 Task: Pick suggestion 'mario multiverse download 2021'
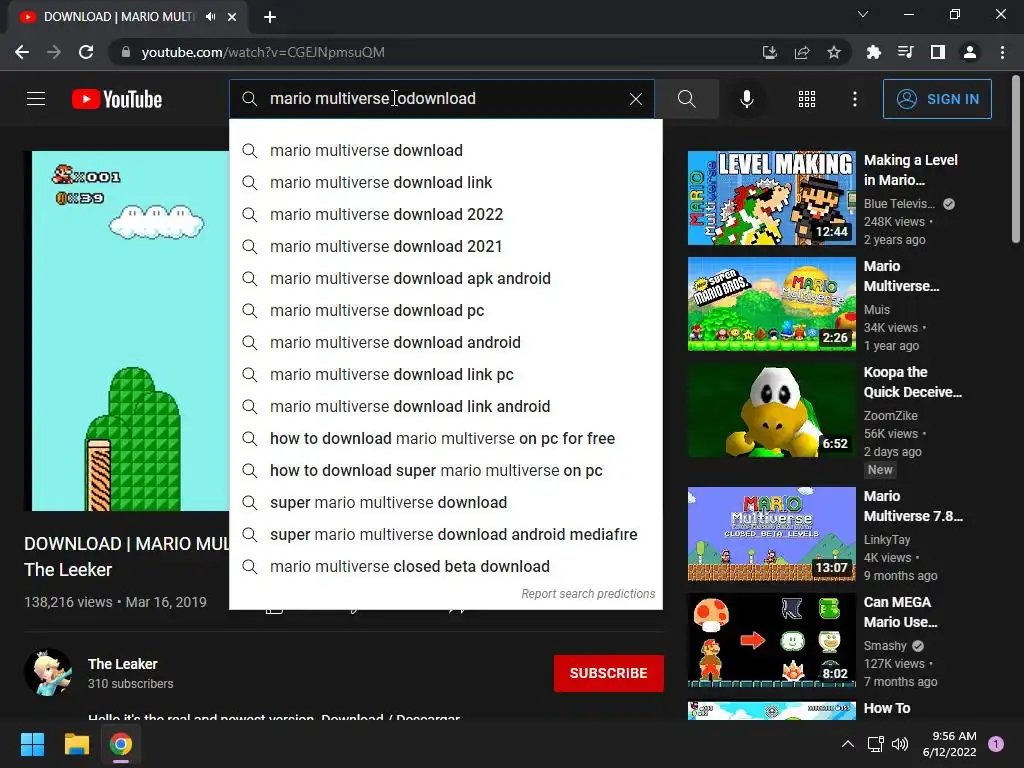[x=445, y=246]
